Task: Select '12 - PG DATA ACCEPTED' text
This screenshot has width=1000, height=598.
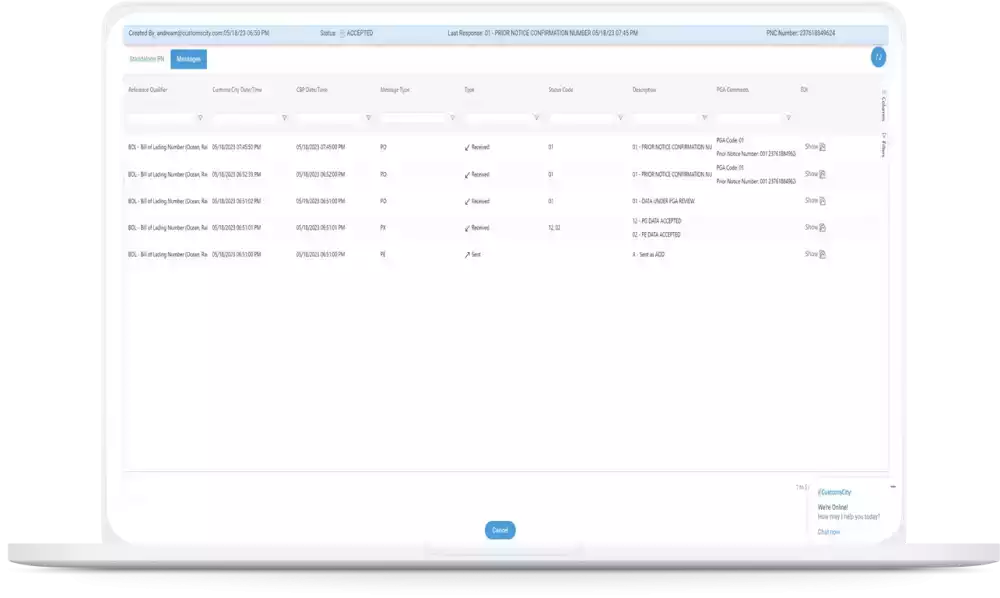Action: point(657,221)
